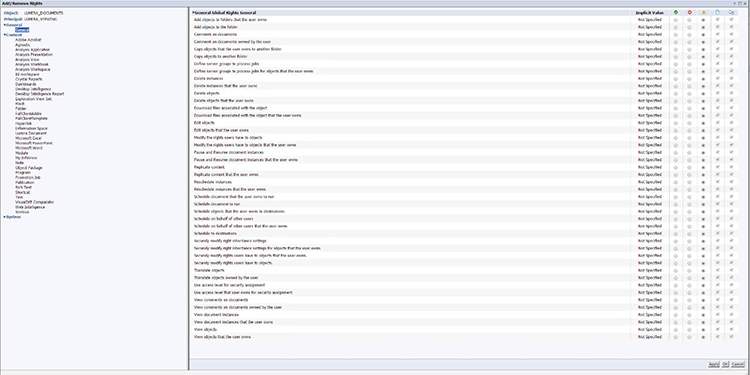The height and width of the screenshot is (375, 750).
Task: Select Web Intelligence in the Content tree
Action: [30, 207]
